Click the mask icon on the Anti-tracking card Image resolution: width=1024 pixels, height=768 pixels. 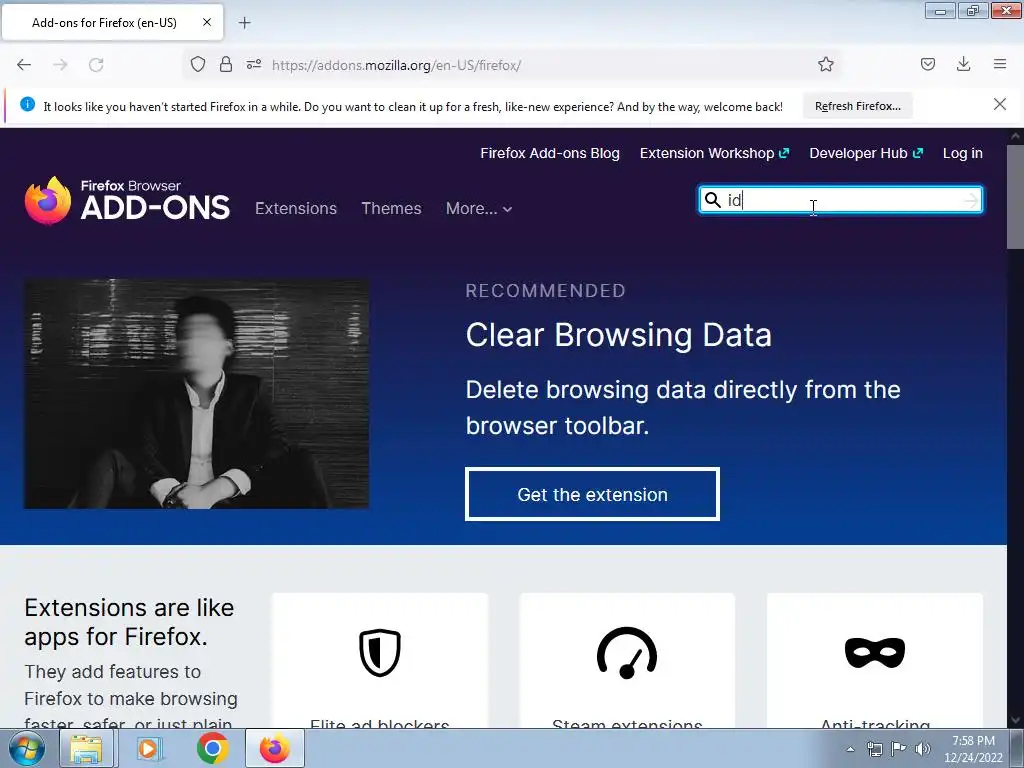(x=874, y=652)
